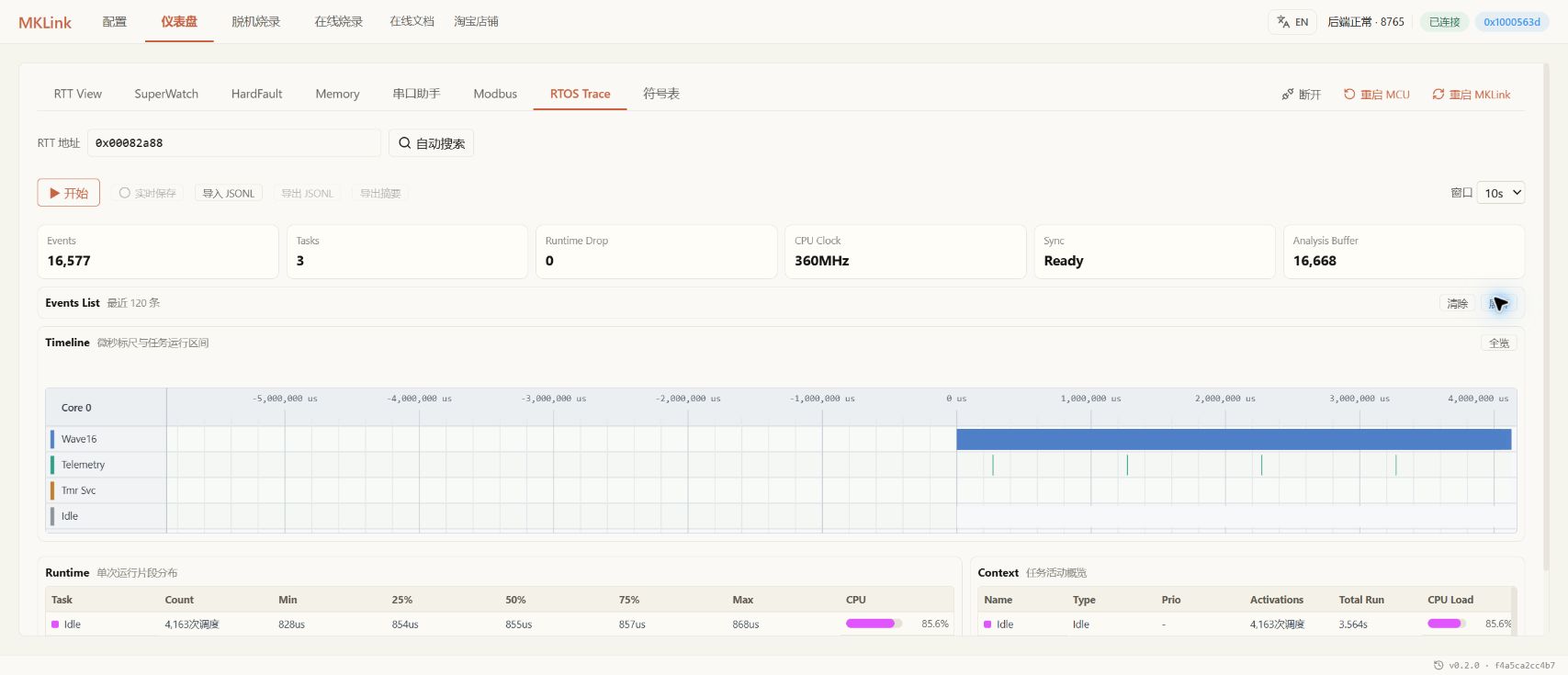Screen dimensions: 1568x675
Task: Click the Context panel vertical scrollbar
Action: (x=1514, y=611)
